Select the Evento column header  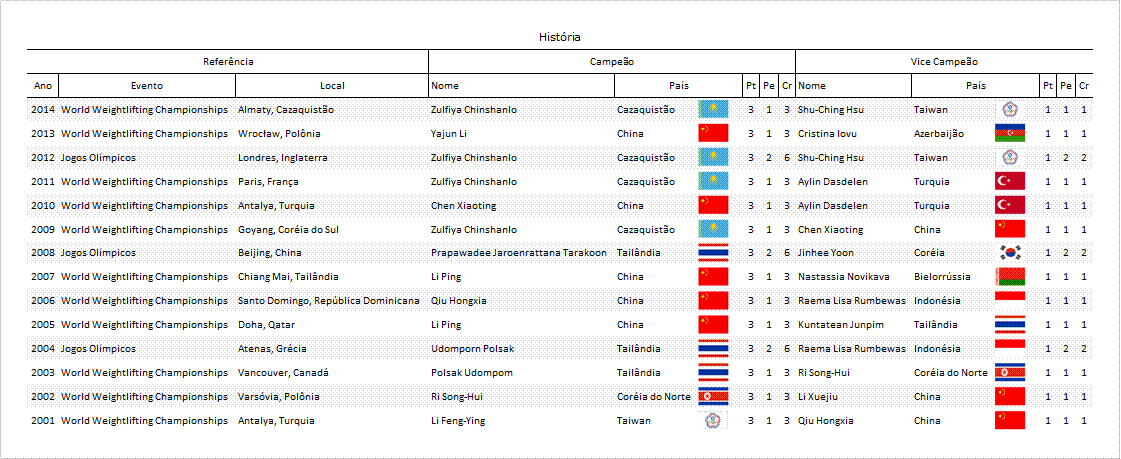147,86
